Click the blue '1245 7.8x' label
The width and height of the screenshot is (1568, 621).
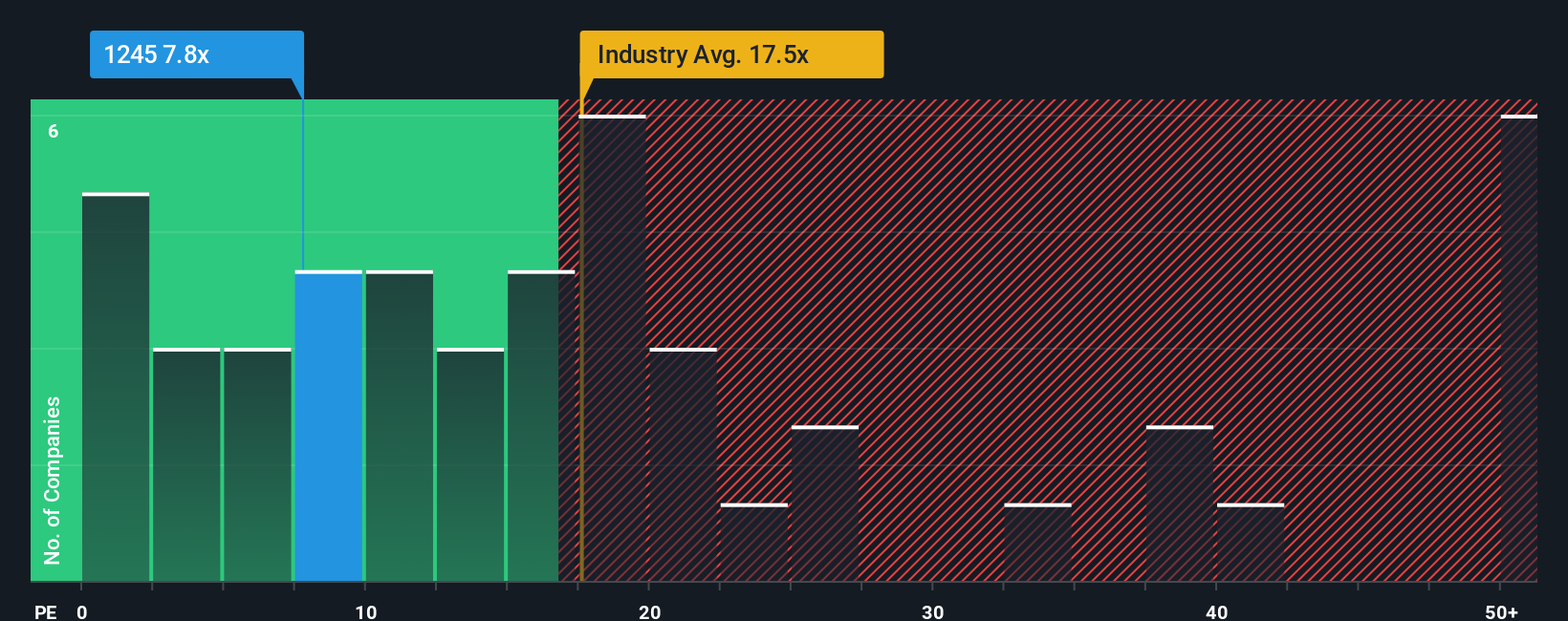pyautogui.click(x=197, y=54)
